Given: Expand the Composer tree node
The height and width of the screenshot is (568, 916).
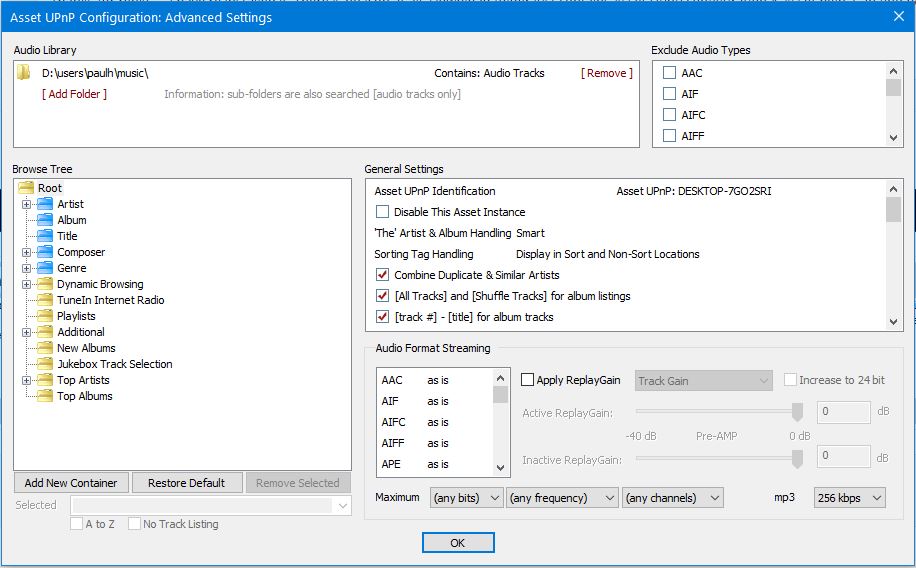Looking at the screenshot, I should click(x=27, y=252).
